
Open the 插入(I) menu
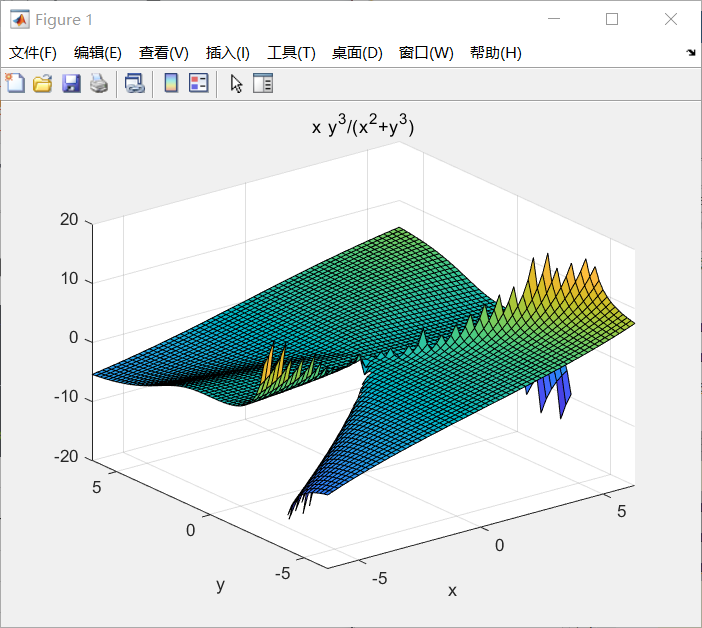(227, 53)
